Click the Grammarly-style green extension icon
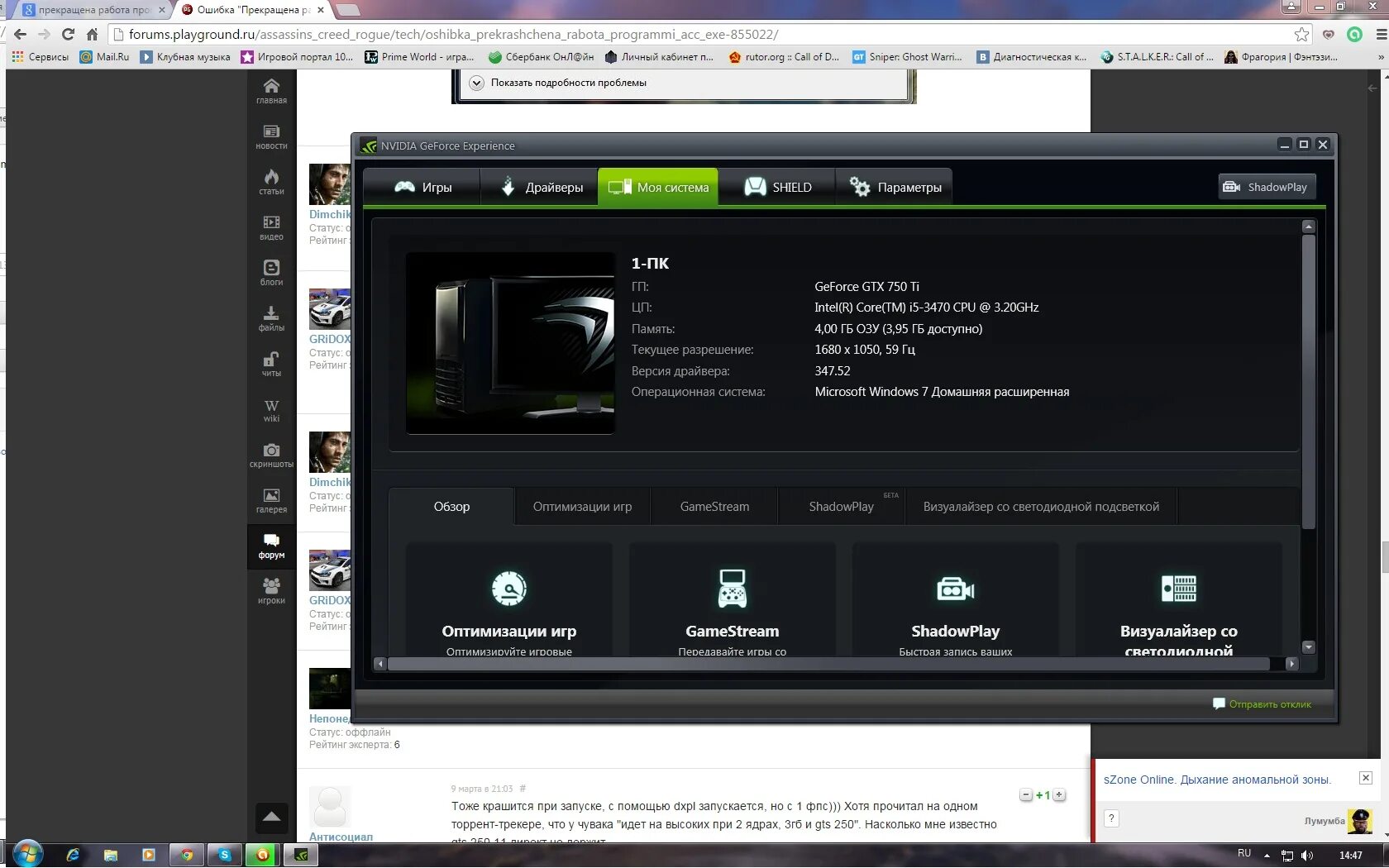Viewport: 1389px width, 868px height. tap(1354, 34)
